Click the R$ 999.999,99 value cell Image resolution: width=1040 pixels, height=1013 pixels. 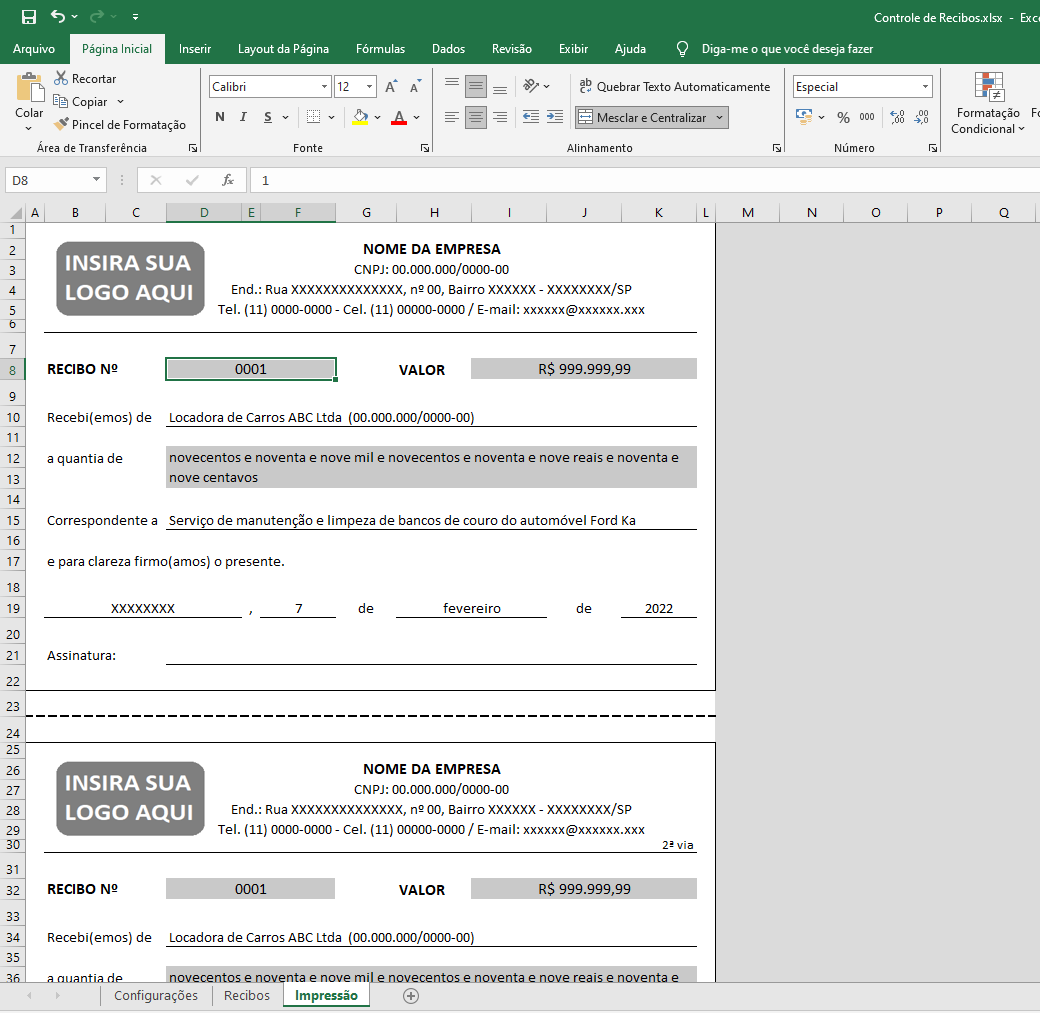point(584,369)
